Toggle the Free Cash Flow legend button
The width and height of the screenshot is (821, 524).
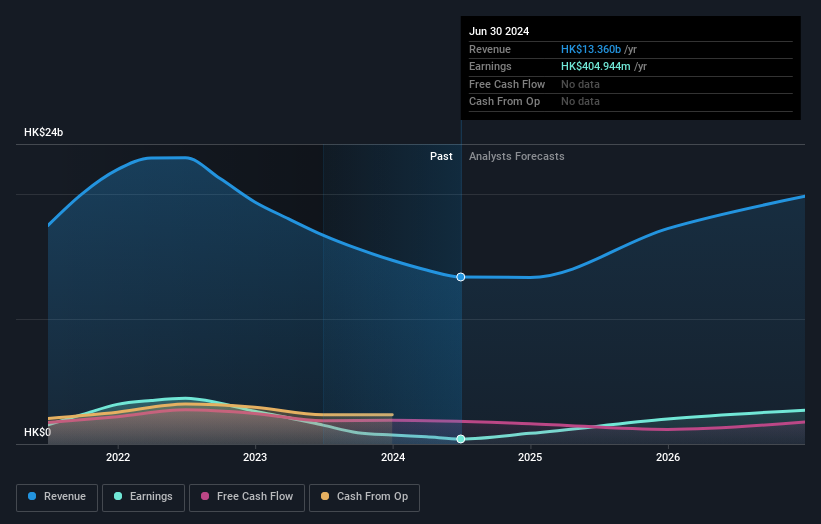(247, 497)
